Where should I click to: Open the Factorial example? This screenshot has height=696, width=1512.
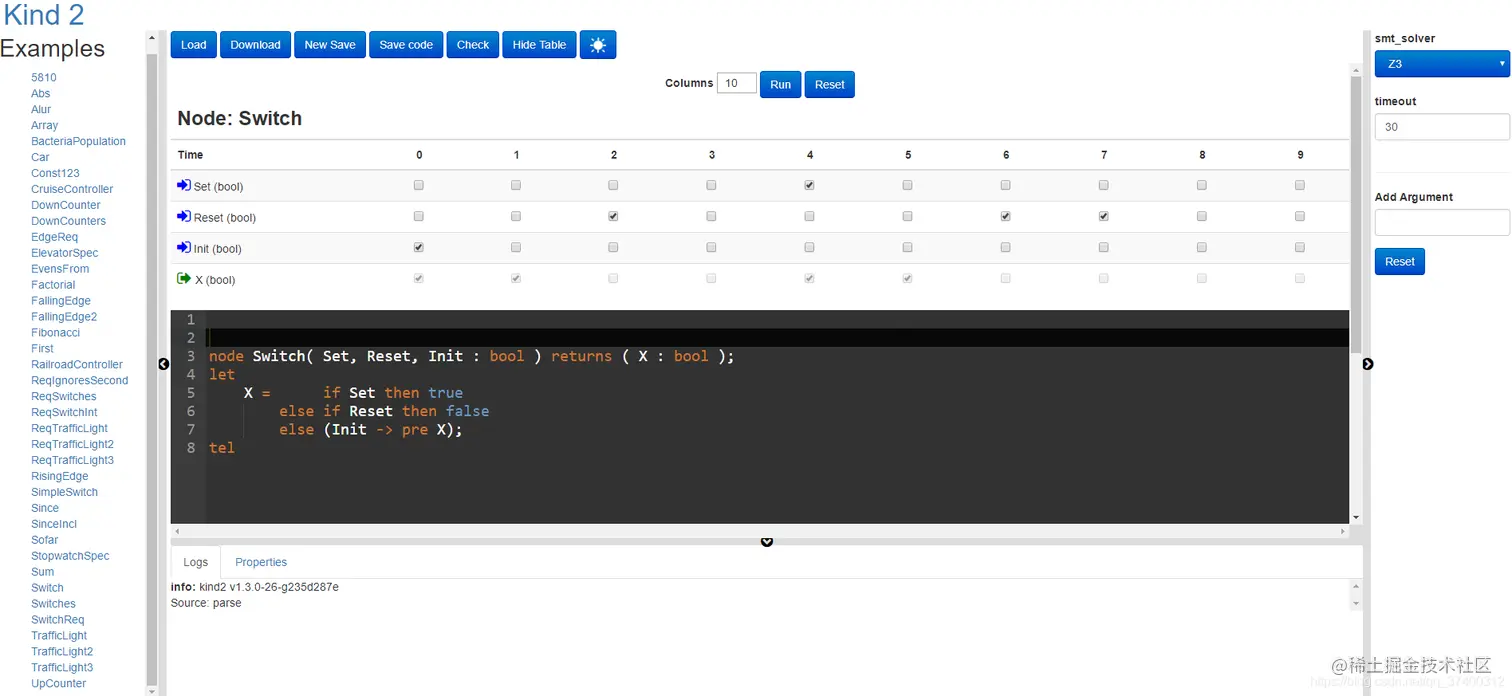(53, 285)
